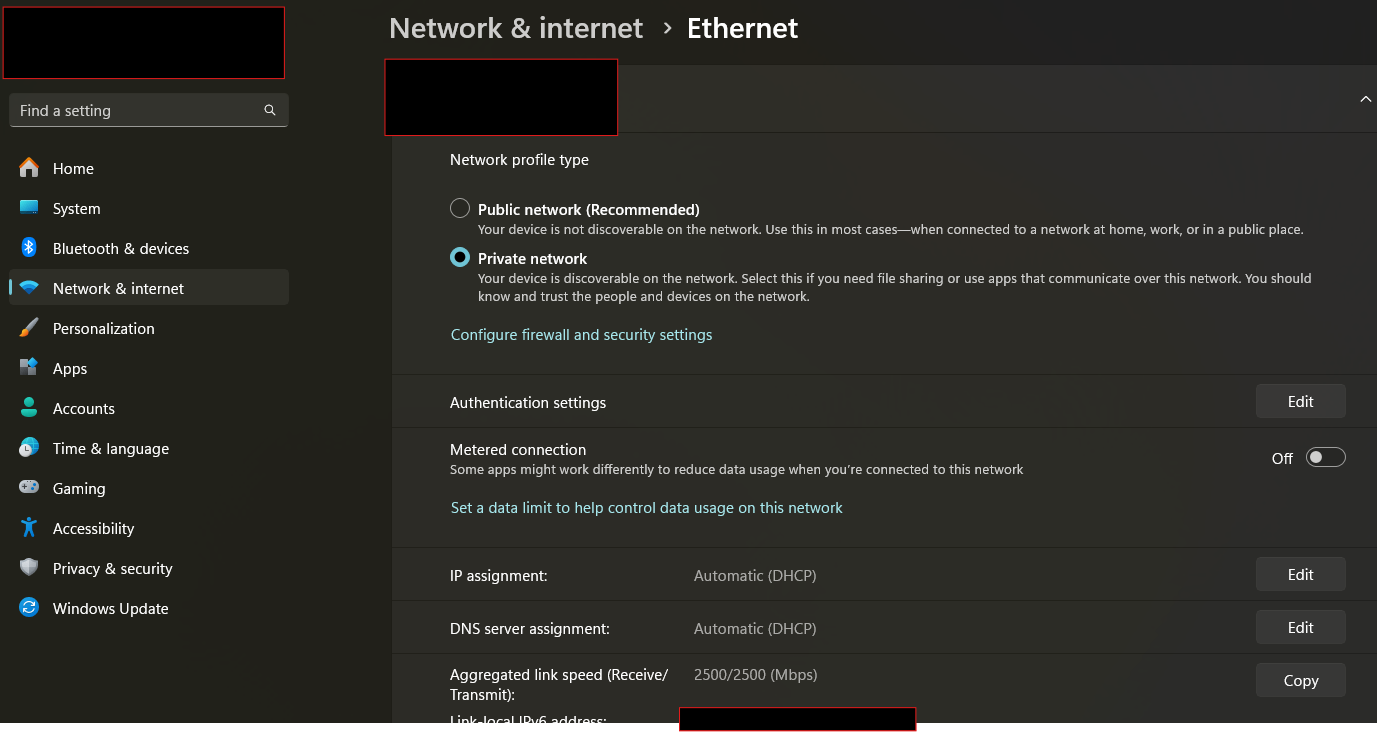
Task: Open Configure firewall and security settings link
Action: [581, 335]
